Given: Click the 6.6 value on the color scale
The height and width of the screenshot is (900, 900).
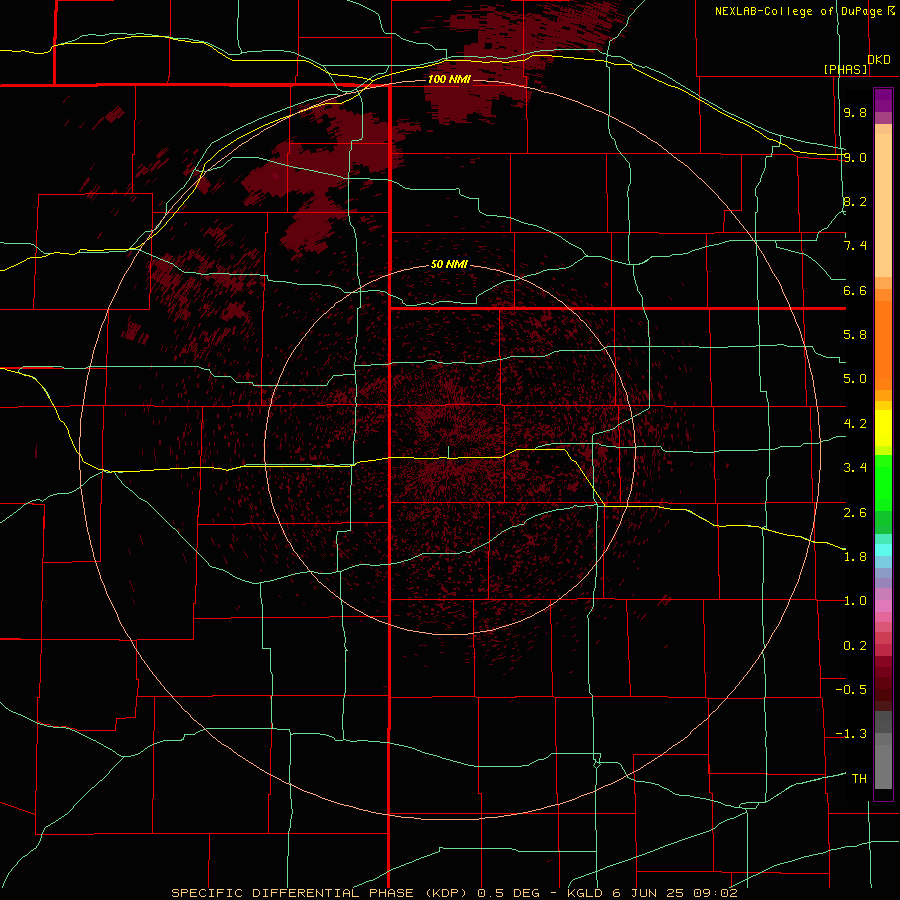Looking at the screenshot, I should 855,290.
